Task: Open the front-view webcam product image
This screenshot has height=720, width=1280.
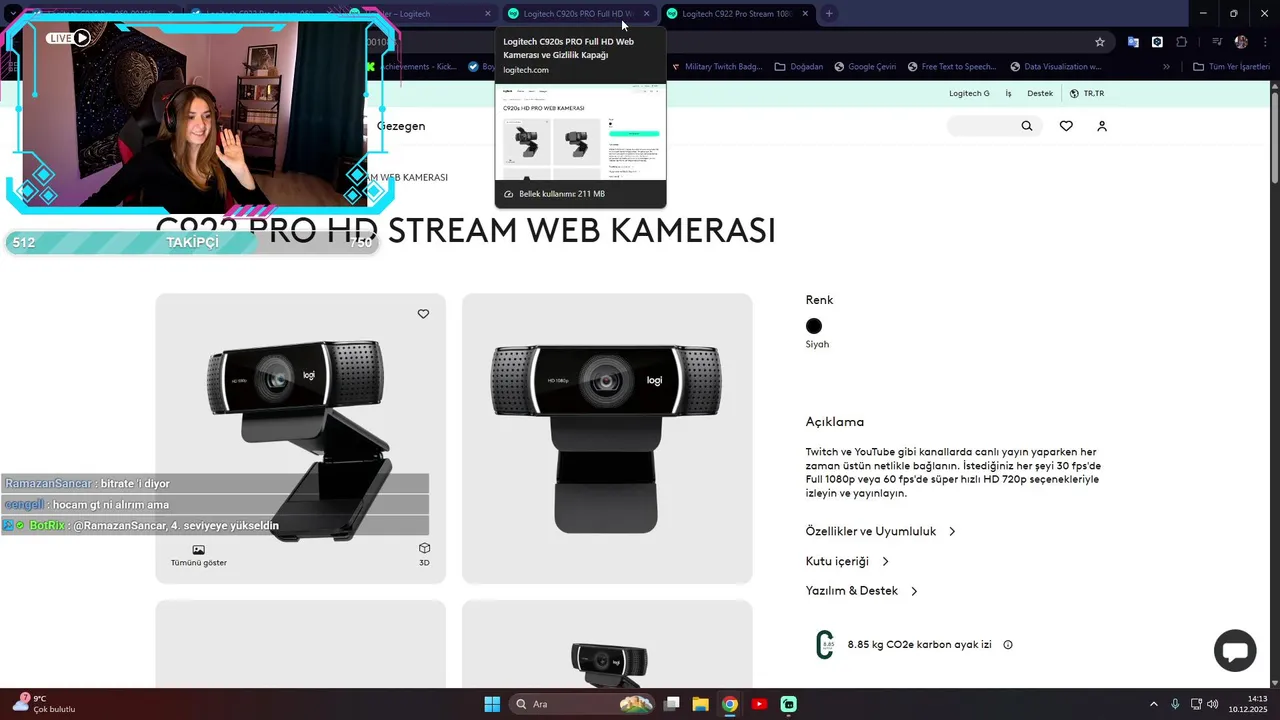Action: tap(607, 438)
